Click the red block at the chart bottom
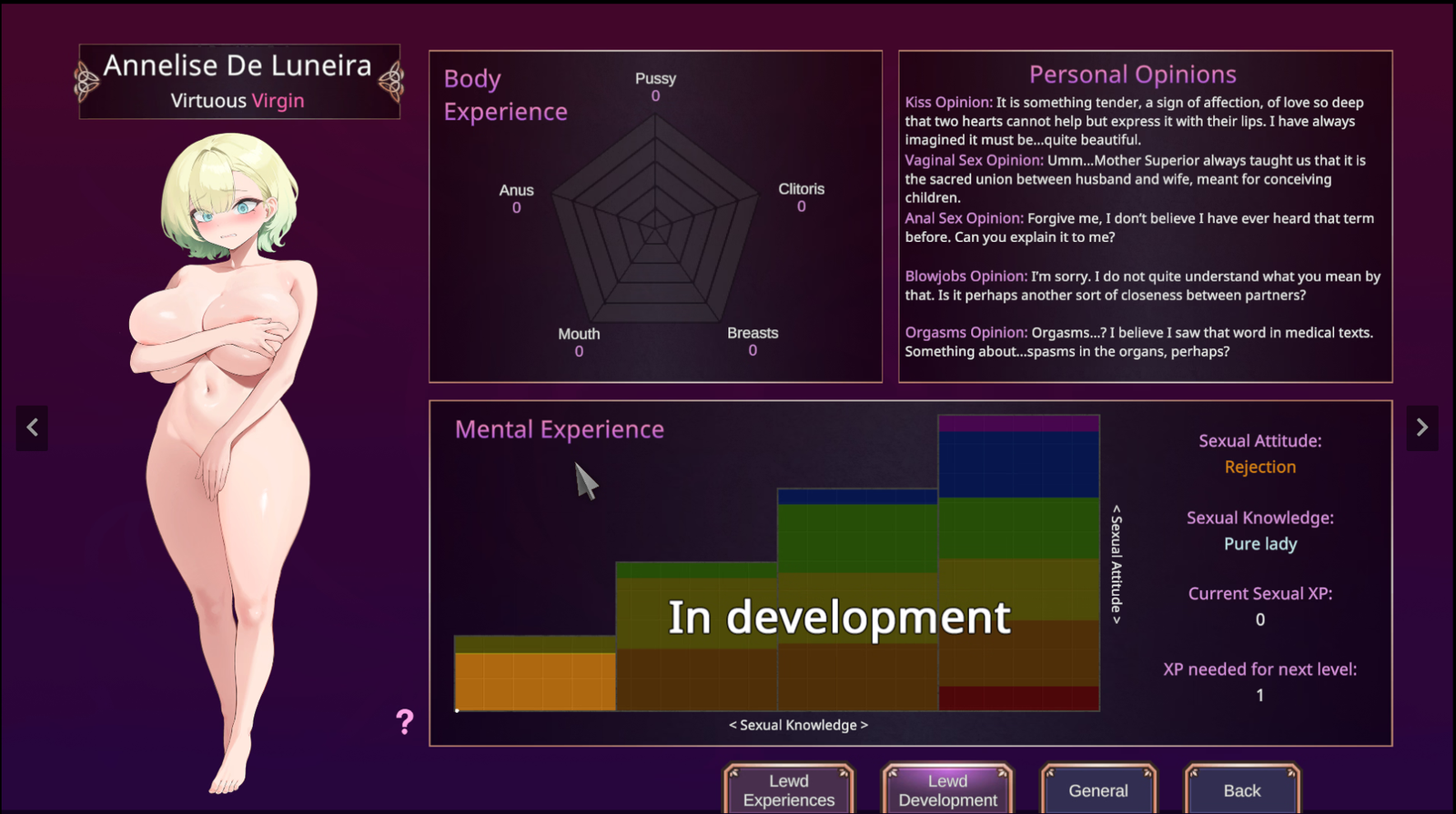 click(1018, 698)
